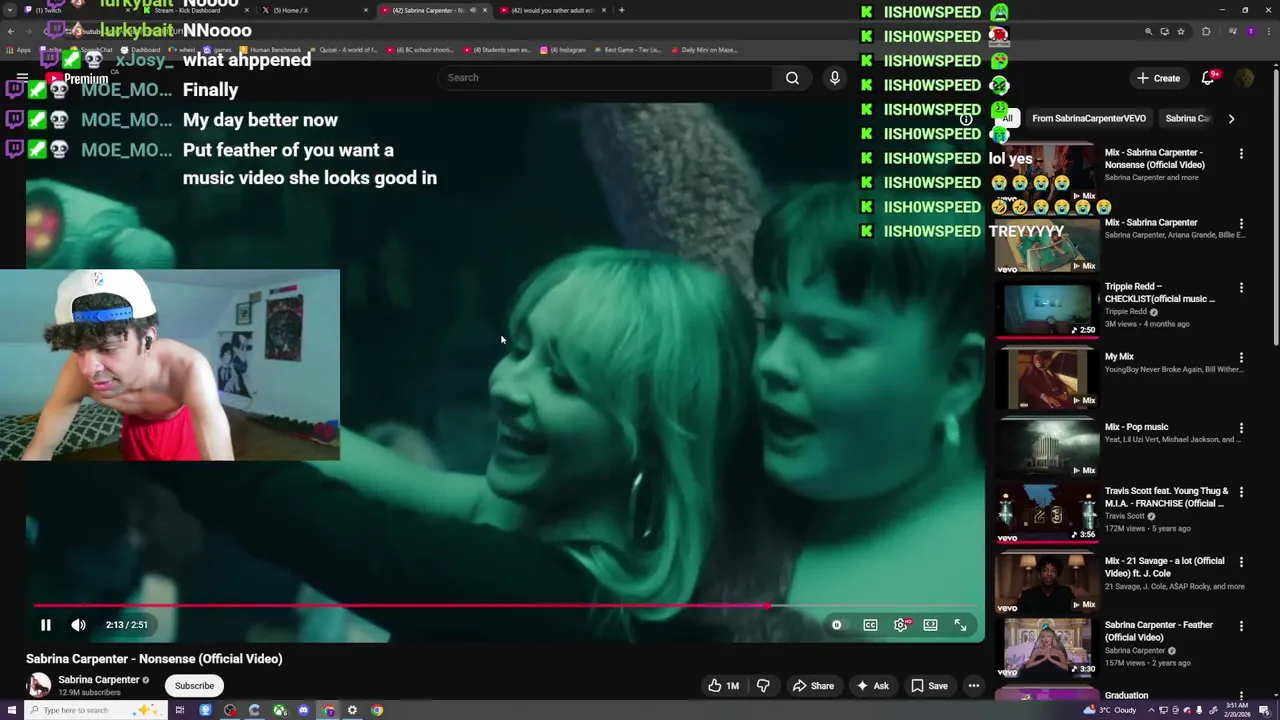Open the account avatar menu
The height and width of the screenshot is (720, 1280).
tap(1244, 78)
